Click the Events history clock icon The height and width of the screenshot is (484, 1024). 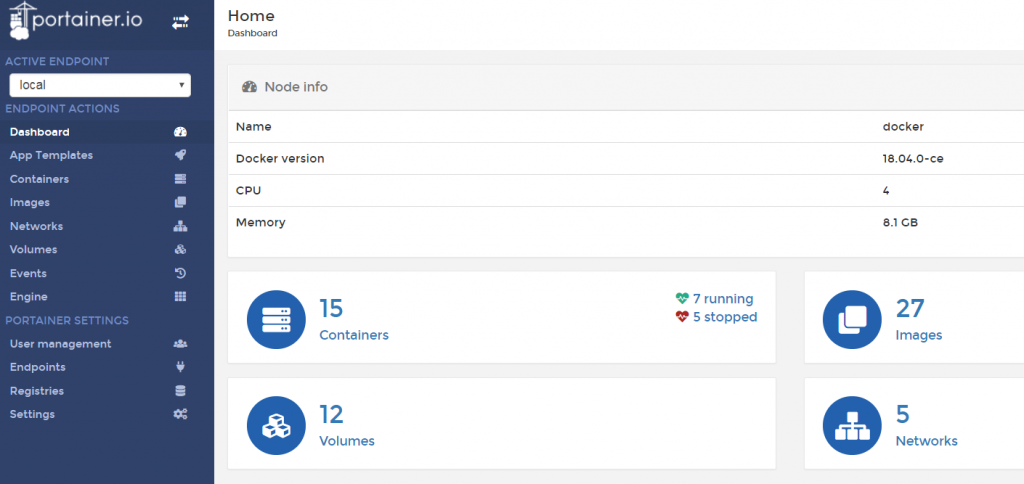click(x=180, y=273)
